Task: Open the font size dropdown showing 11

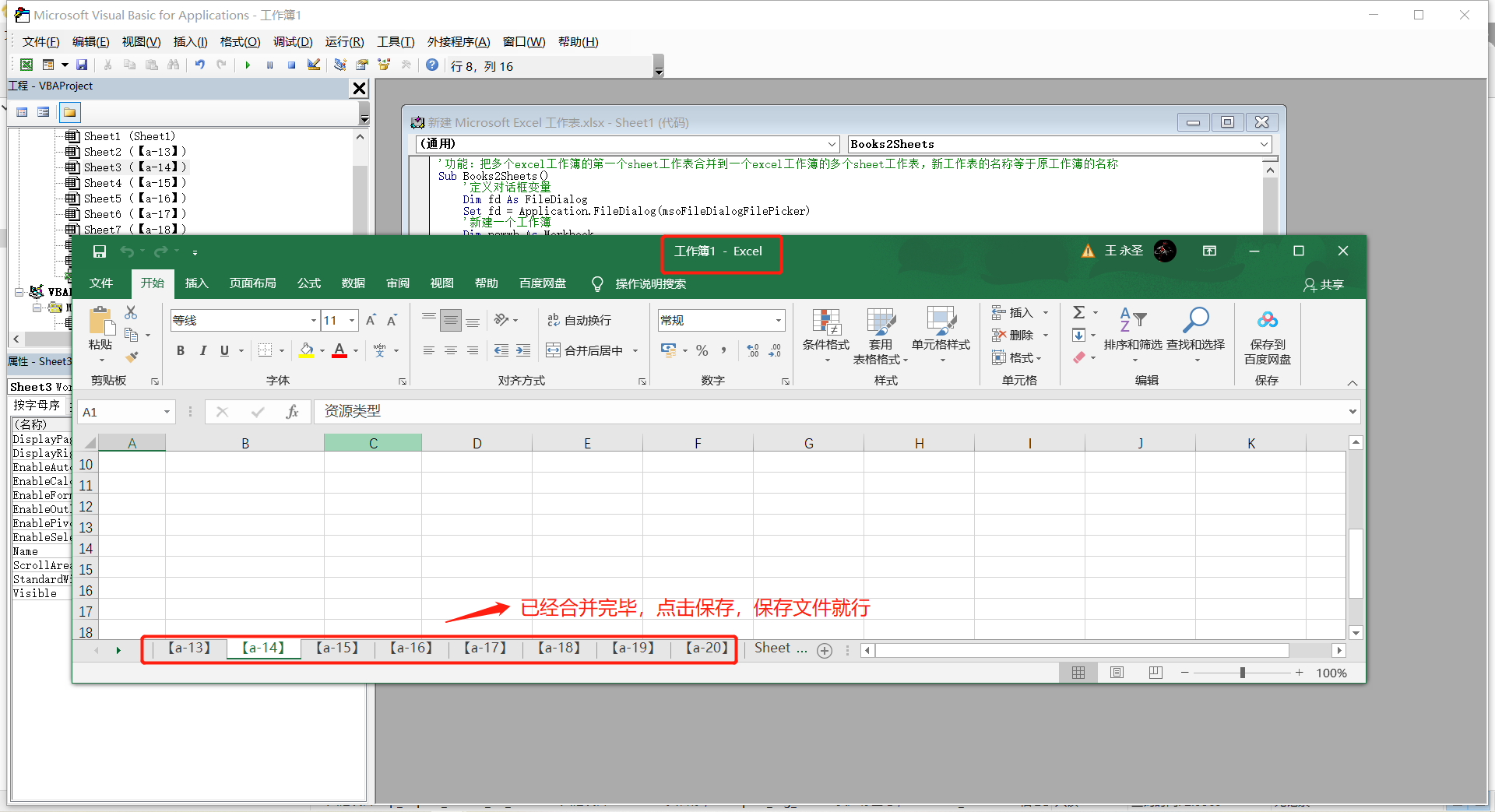Action: (352, 320)
